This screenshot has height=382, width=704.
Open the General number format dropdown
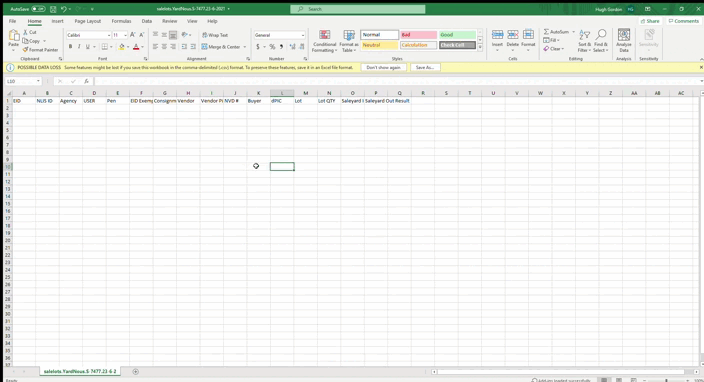tap(303, 35)
